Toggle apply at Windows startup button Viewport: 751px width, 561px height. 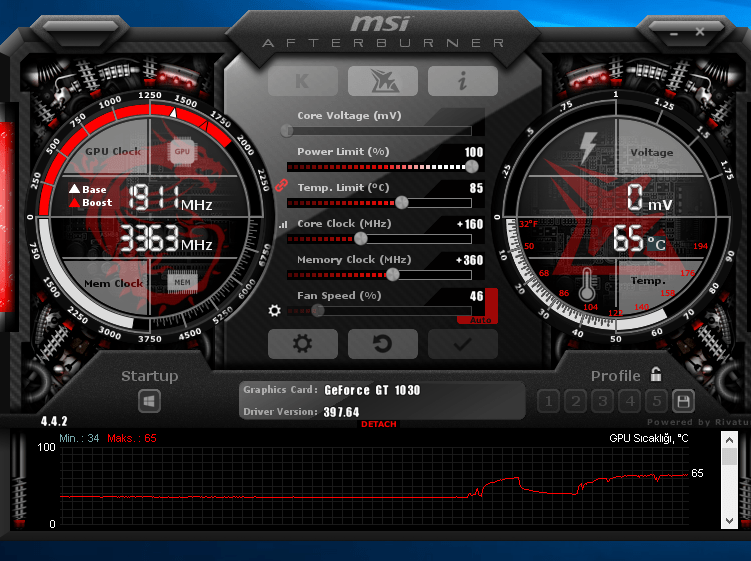click(x=149, y=401)
